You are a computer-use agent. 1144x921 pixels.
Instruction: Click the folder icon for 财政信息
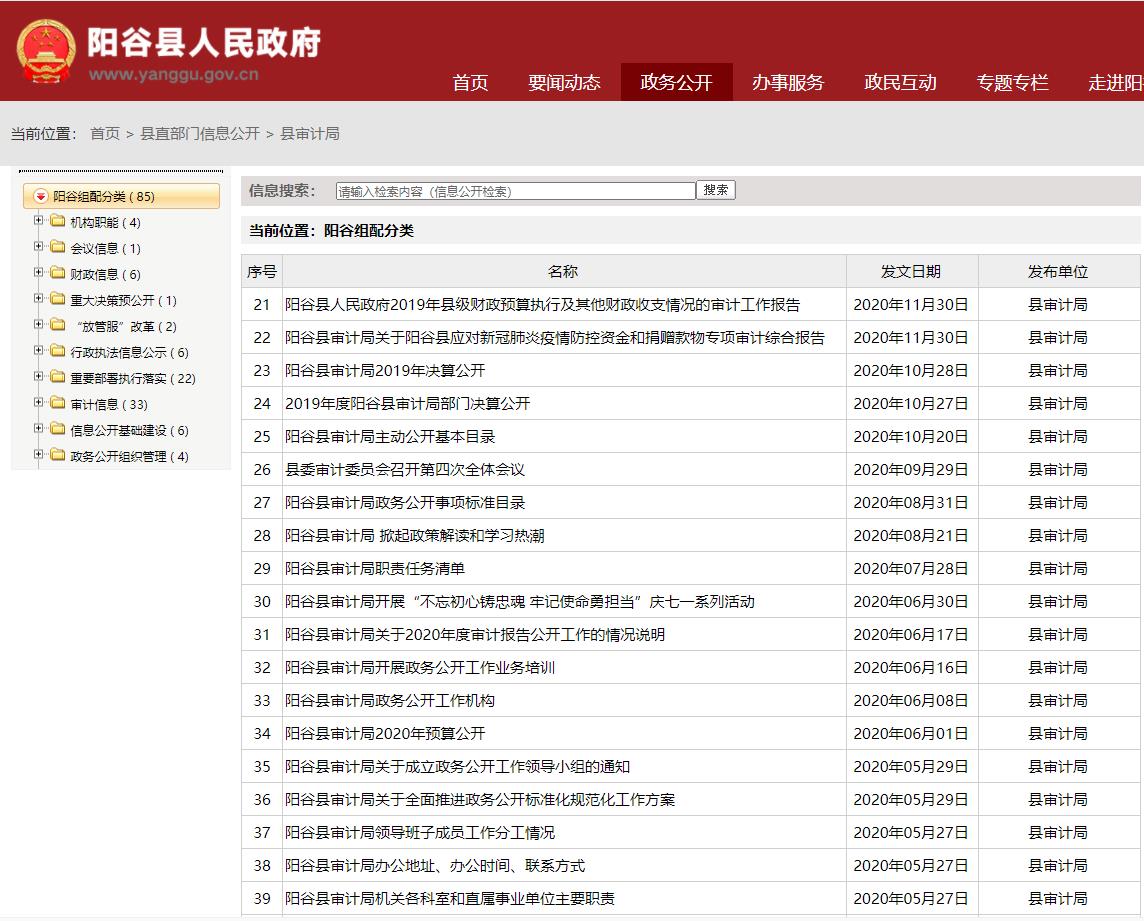pyautogui.click(x=58, y=273)
